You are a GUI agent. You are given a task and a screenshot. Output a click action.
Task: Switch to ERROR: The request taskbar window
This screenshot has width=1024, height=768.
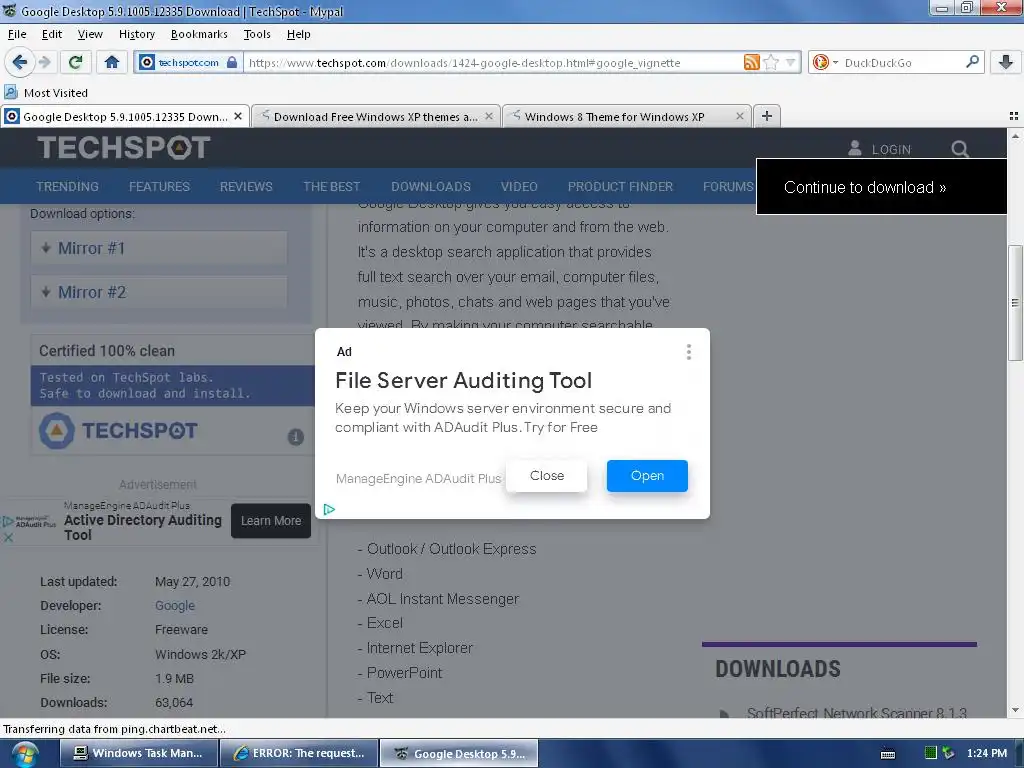click(299, 753)
